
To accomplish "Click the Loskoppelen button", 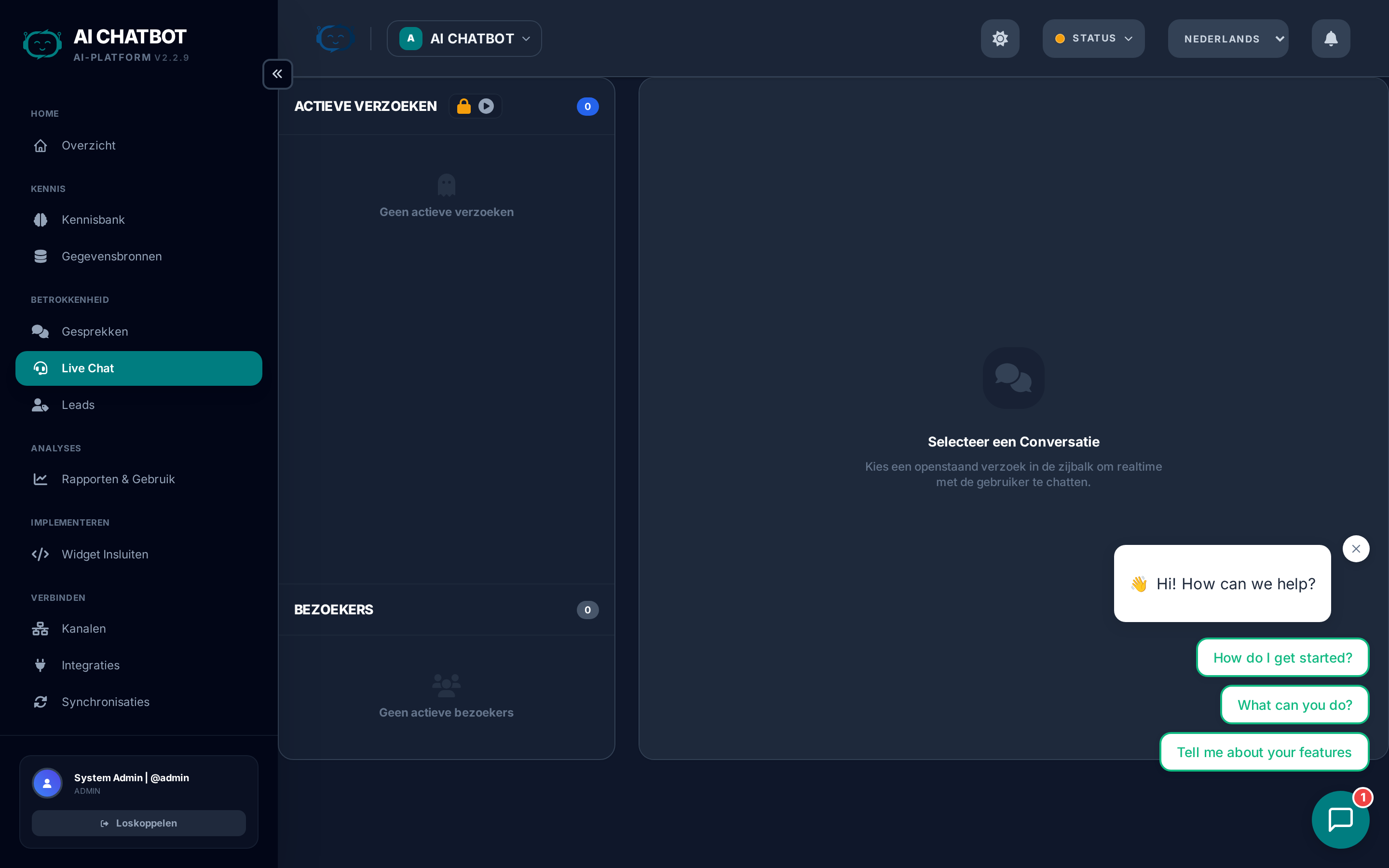I will point(138,823).
